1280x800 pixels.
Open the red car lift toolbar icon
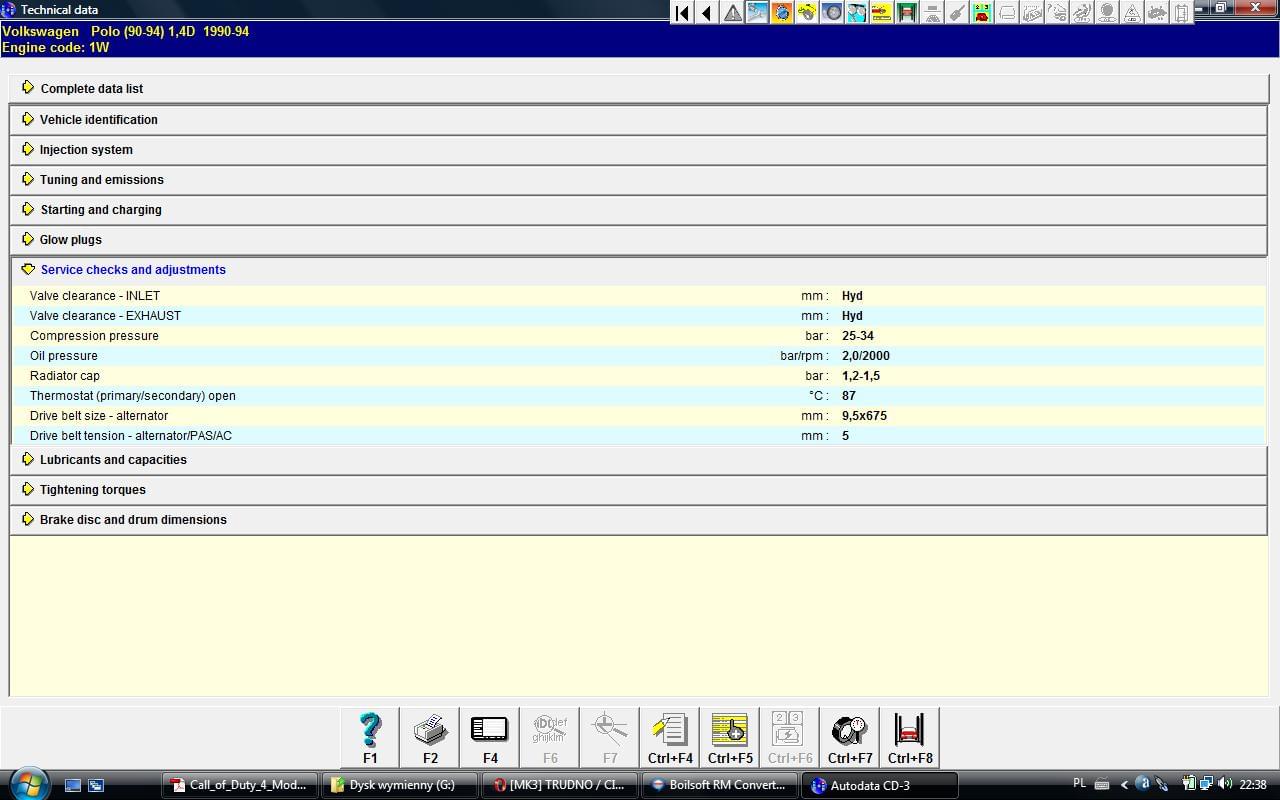tap(907, 12)
